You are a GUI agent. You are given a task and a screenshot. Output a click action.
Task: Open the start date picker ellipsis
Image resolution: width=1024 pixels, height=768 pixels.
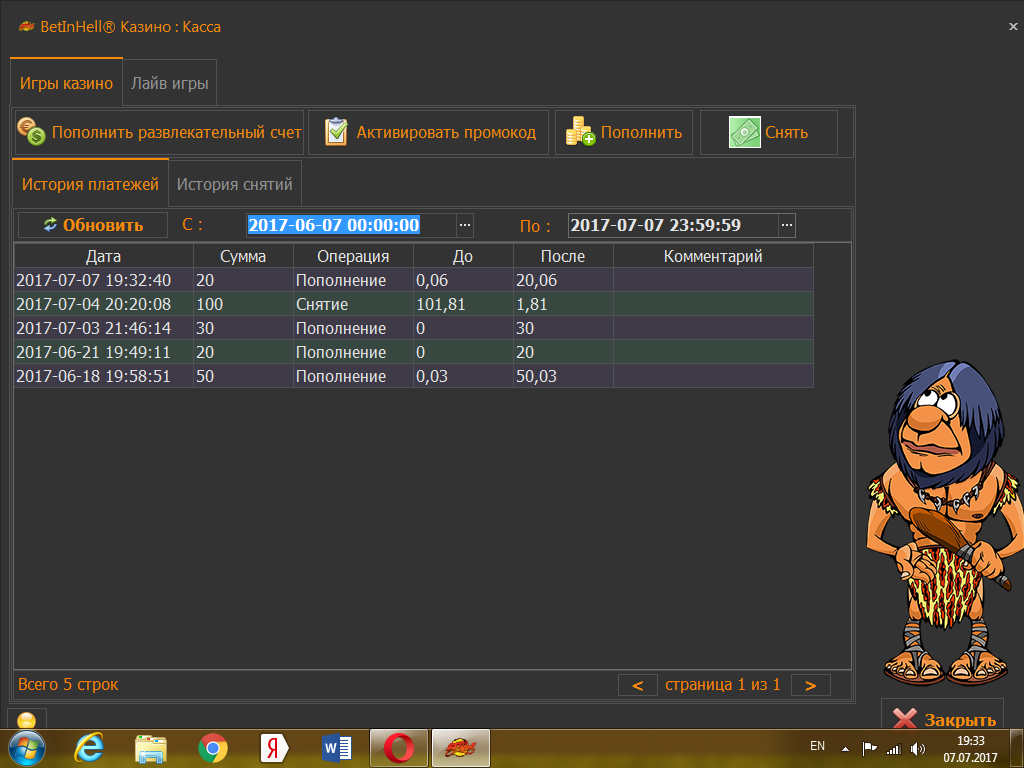(x=464, y=225)
